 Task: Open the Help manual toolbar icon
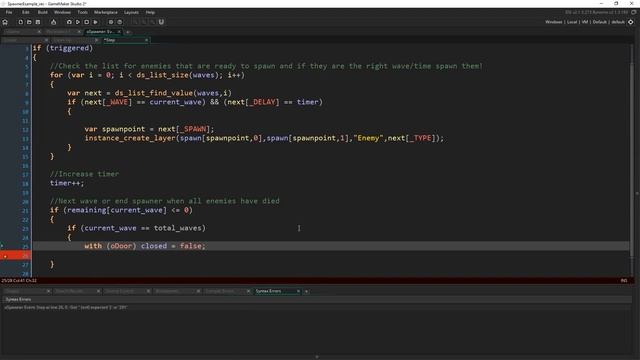tap(120, 22)
